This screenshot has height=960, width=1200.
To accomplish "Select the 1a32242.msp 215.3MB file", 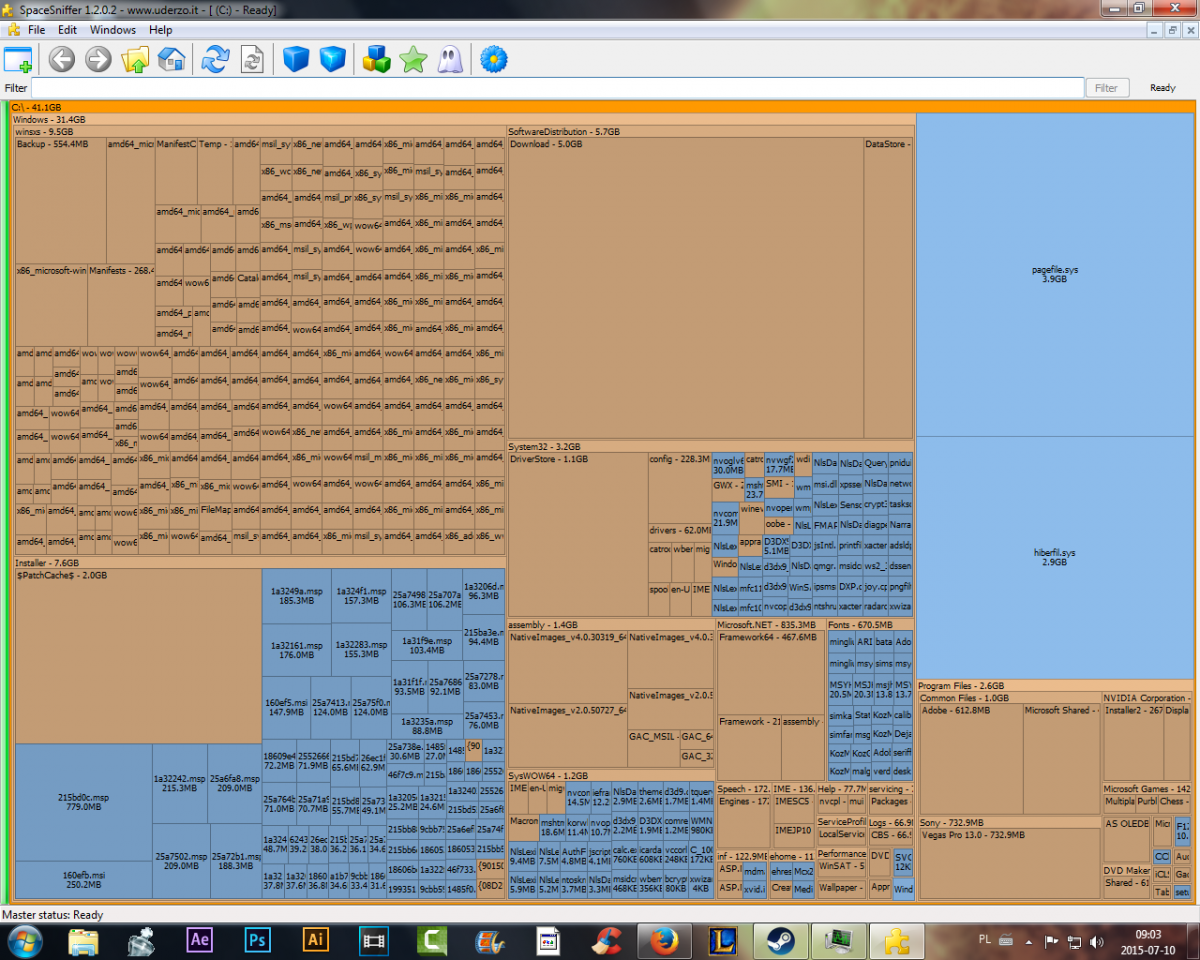I will pyautogui.click(x=179, y=783).
